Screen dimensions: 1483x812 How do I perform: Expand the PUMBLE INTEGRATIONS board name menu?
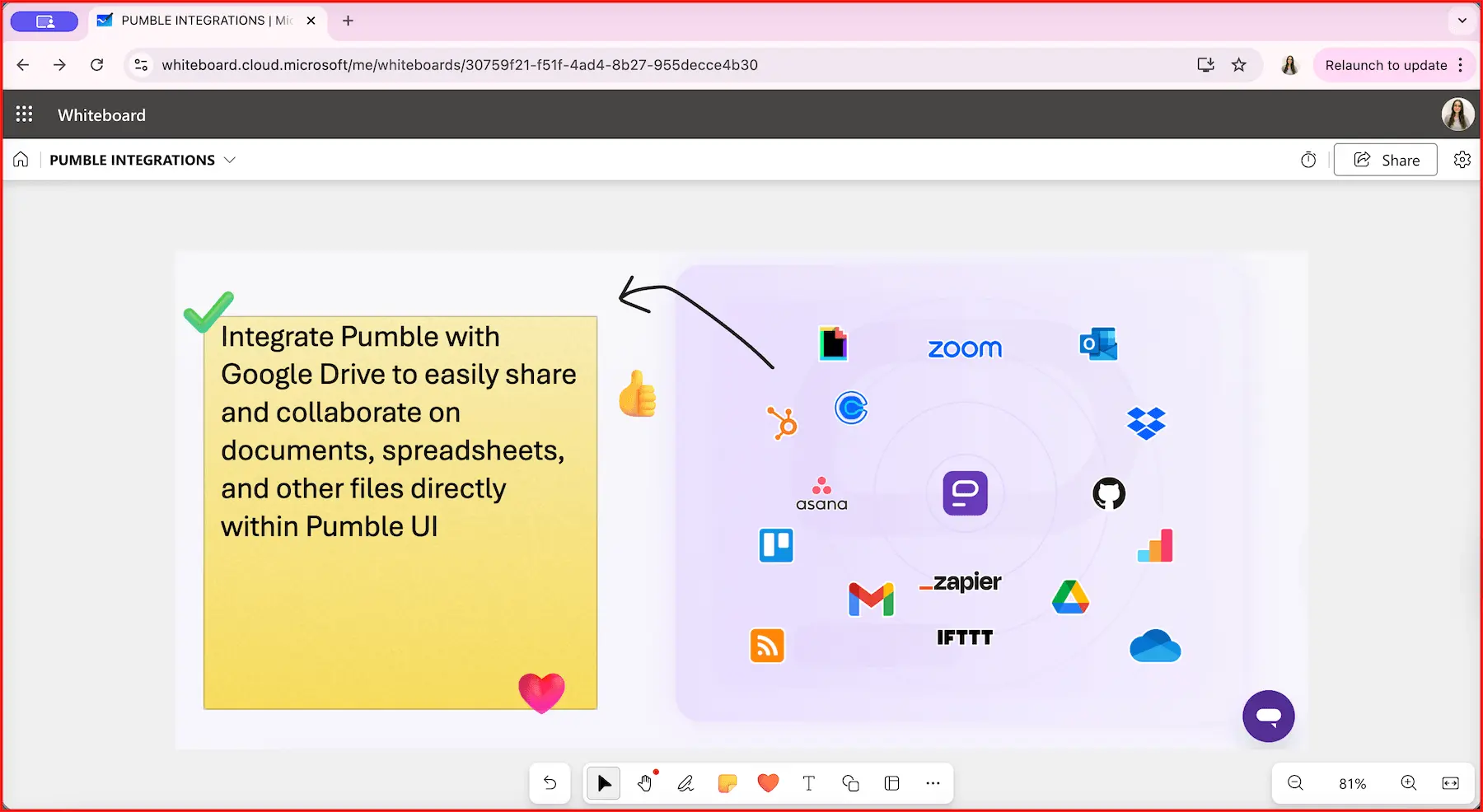click(229, 160)
